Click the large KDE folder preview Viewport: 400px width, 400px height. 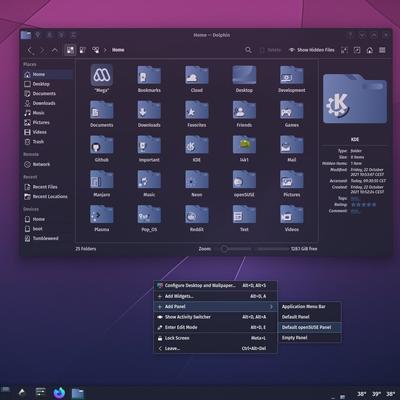point(355,99)
